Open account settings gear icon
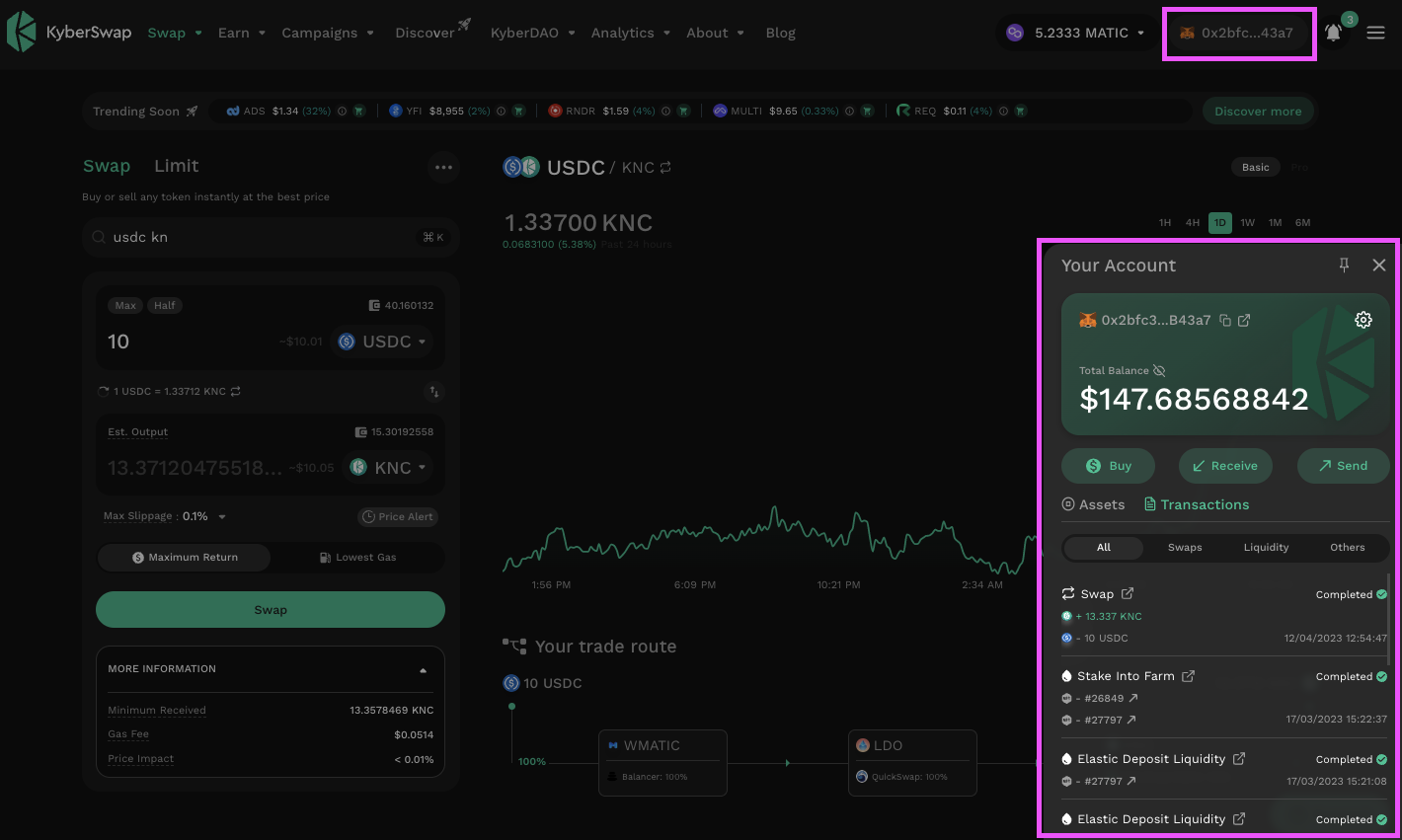Image resolution: width=1402 pixels, height=840 pixels. (1363, 320)
